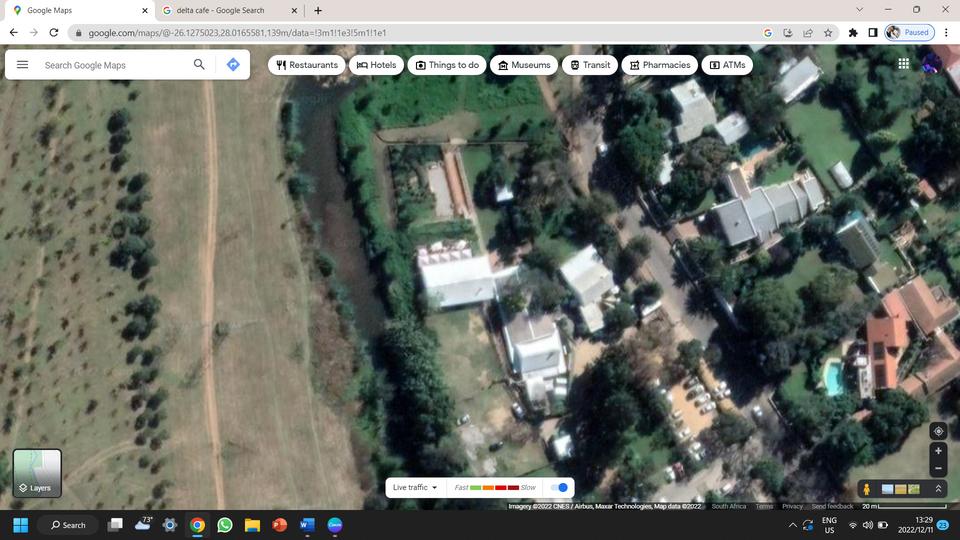The image size is (960, 540).
Task: Open the first Street View imagery thumbnail
Action: point(887,489)
